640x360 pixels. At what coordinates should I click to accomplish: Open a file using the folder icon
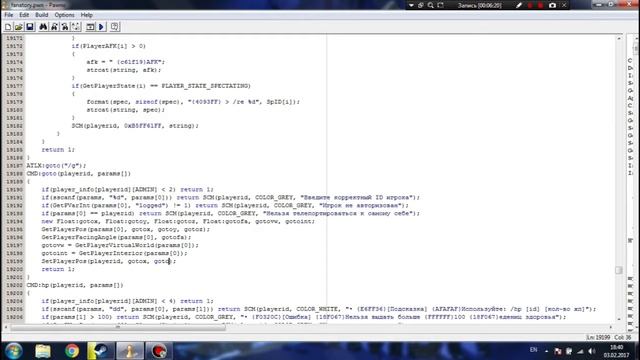tap(19, 27)
